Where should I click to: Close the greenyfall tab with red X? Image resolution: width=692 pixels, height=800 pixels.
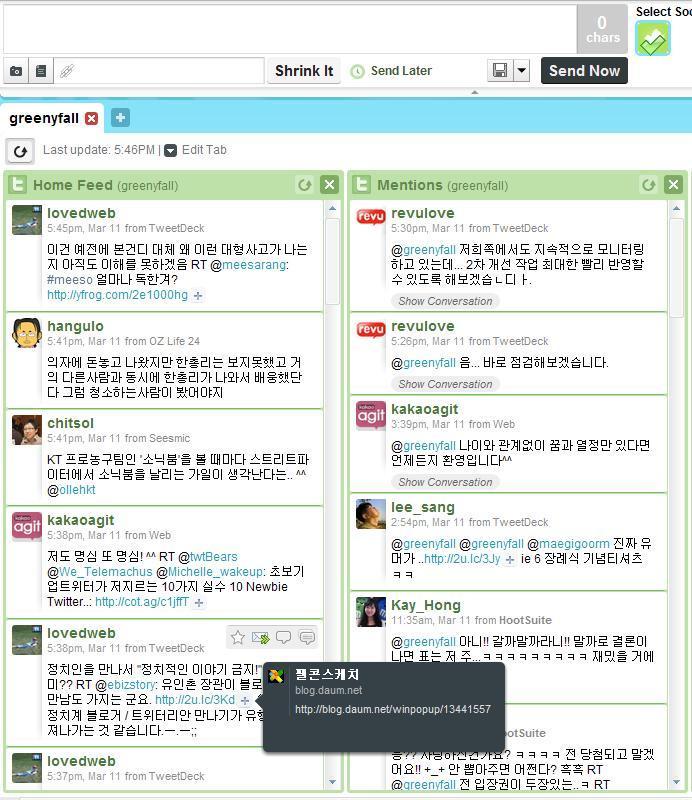(x=91, y=118)
